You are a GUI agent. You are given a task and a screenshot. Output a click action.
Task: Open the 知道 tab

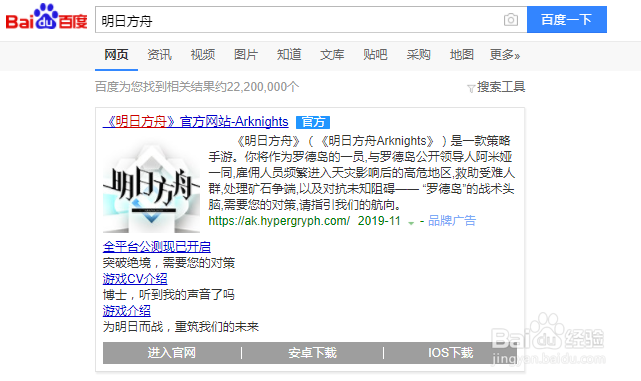(289, 55)
